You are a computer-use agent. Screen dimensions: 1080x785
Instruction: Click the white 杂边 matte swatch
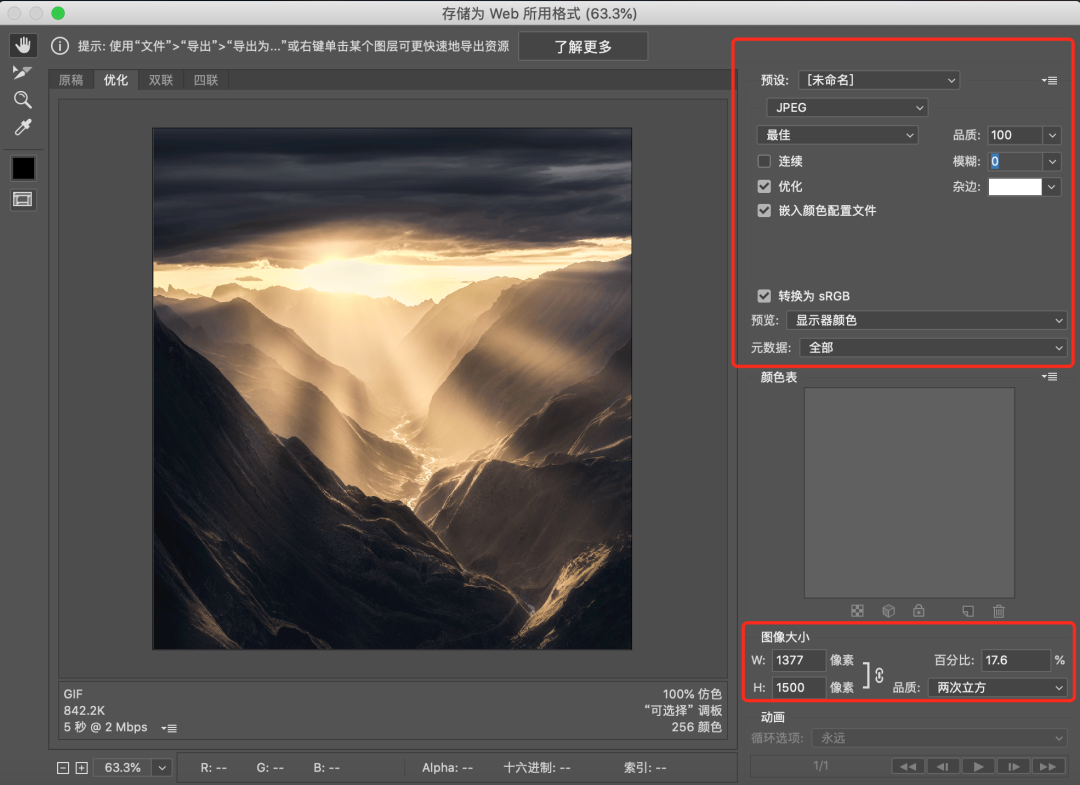pyautogui.click(x=1015, y=187)
